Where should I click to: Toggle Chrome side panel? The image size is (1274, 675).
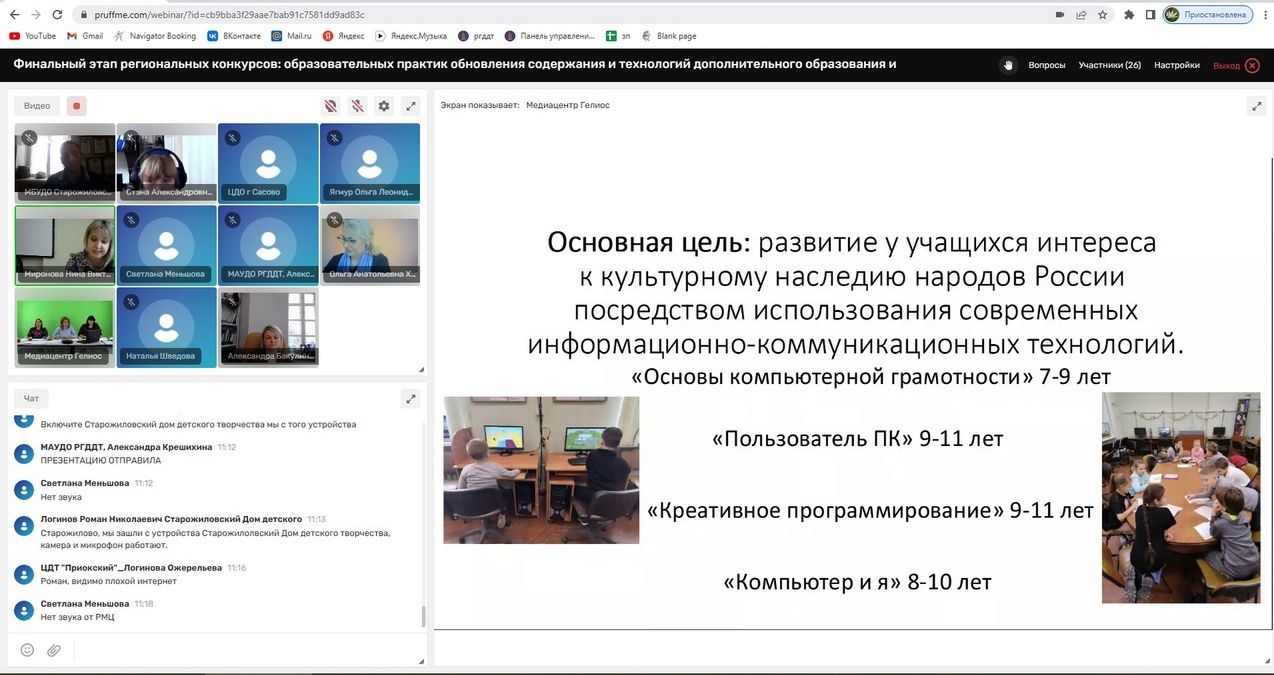click(1150, 15)
